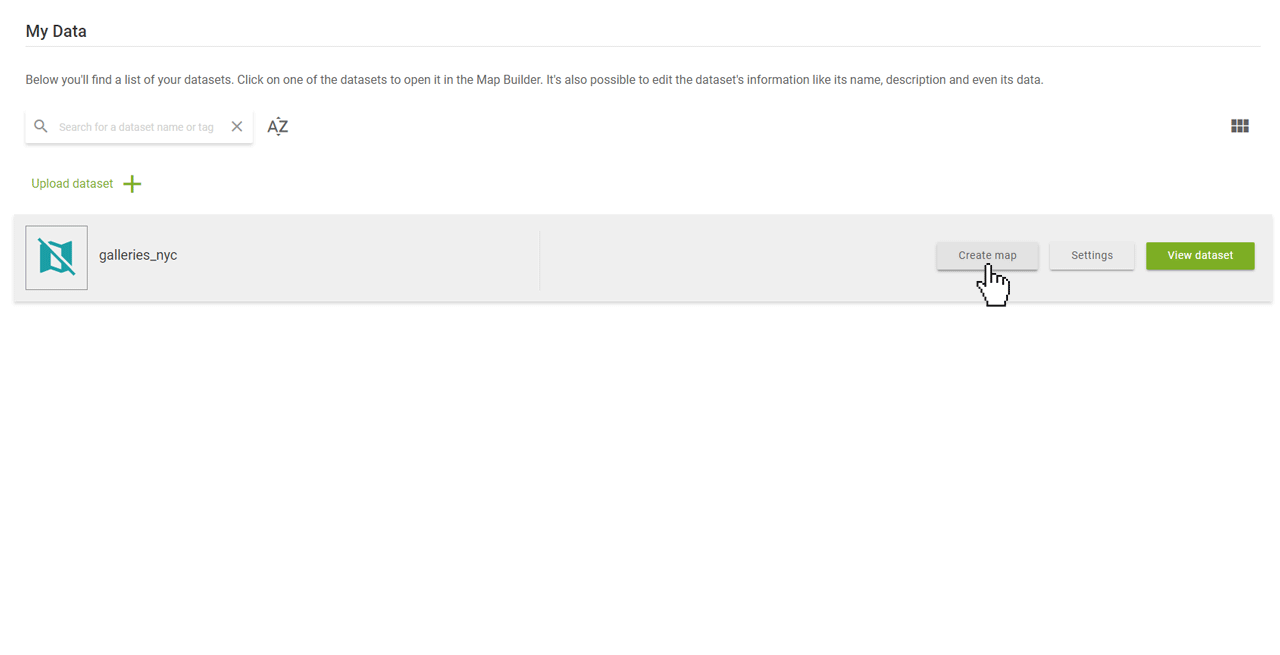Viewport: 1280px width, 655px height.
Task: View the galleries_nyc dataset
Action: coord(1200,255)
